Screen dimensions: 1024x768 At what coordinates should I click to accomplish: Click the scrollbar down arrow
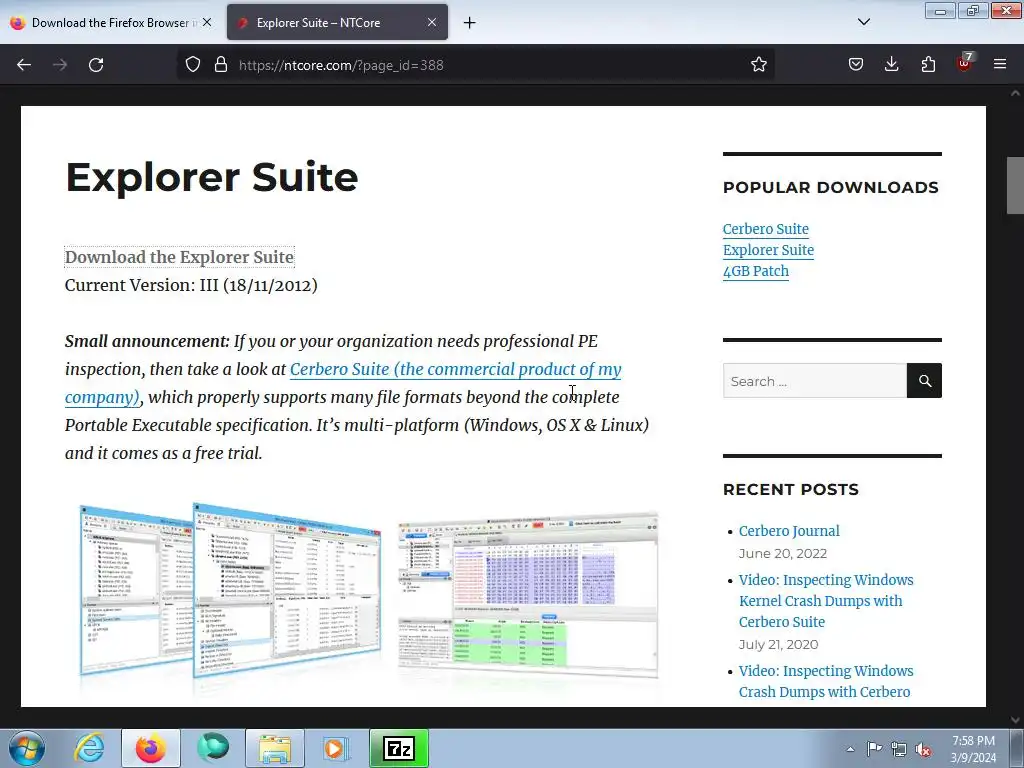click(1015, 720)
